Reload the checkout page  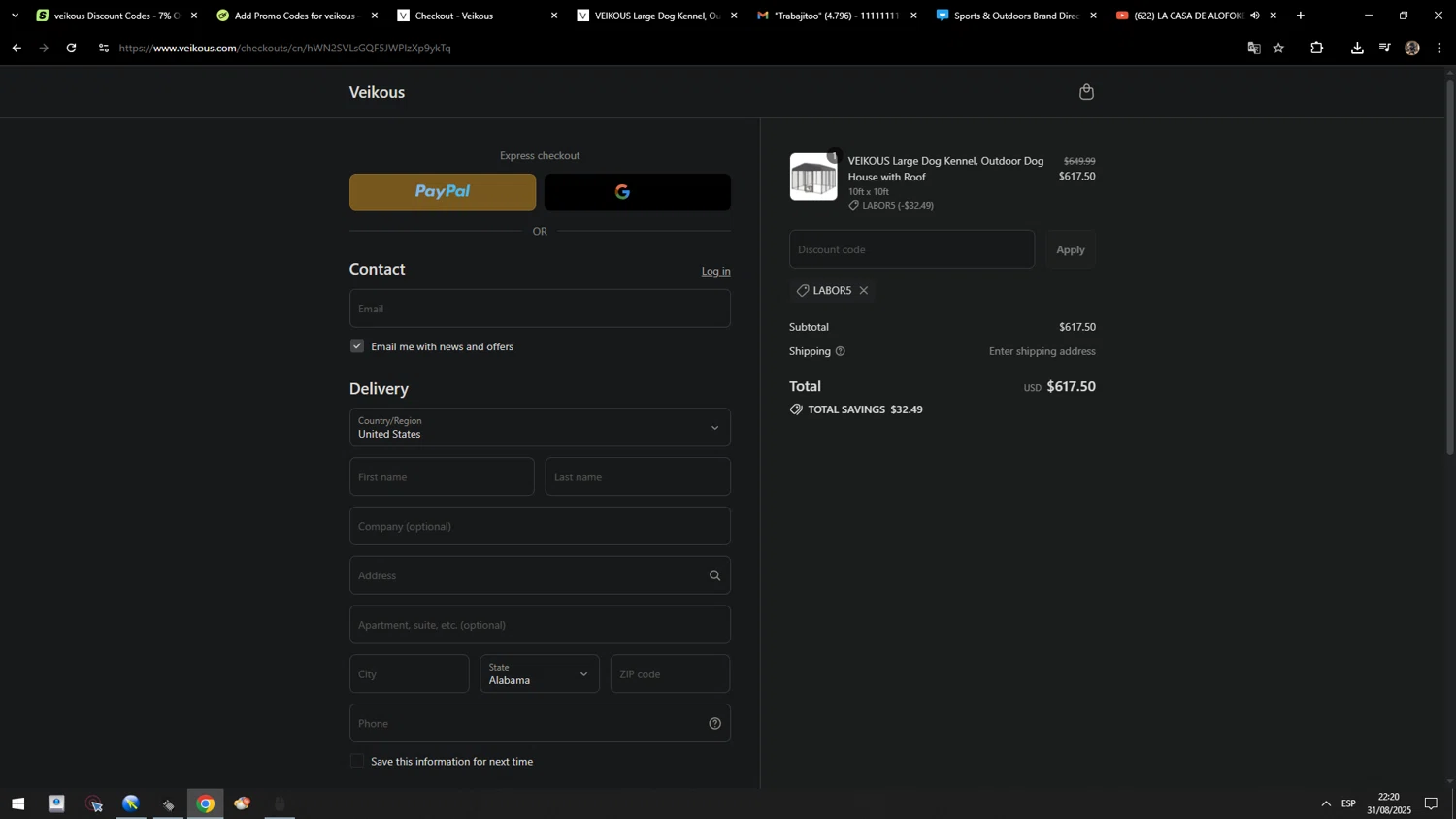tap(71, 48)
